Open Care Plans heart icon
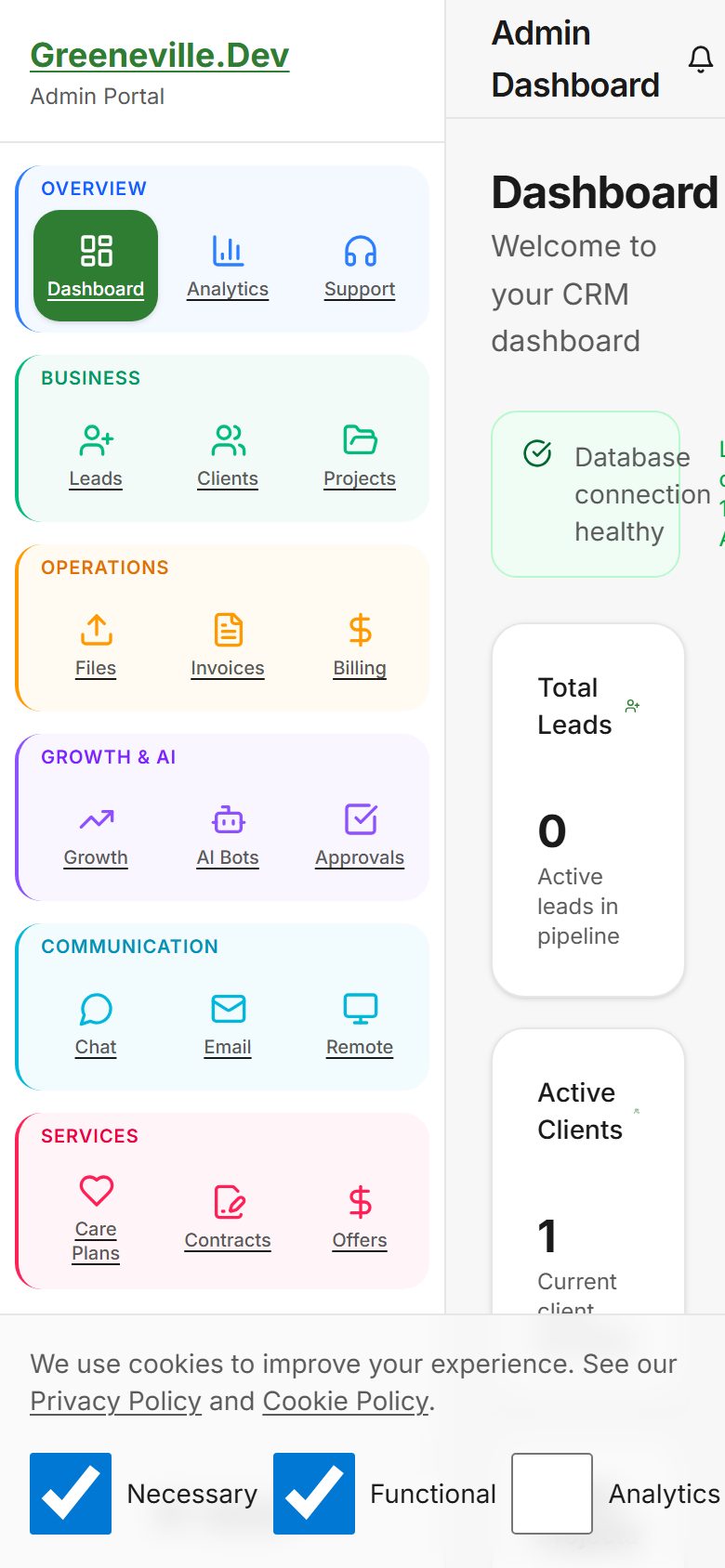This screenshot has width=725, height=1568. tap(96, 1191)
